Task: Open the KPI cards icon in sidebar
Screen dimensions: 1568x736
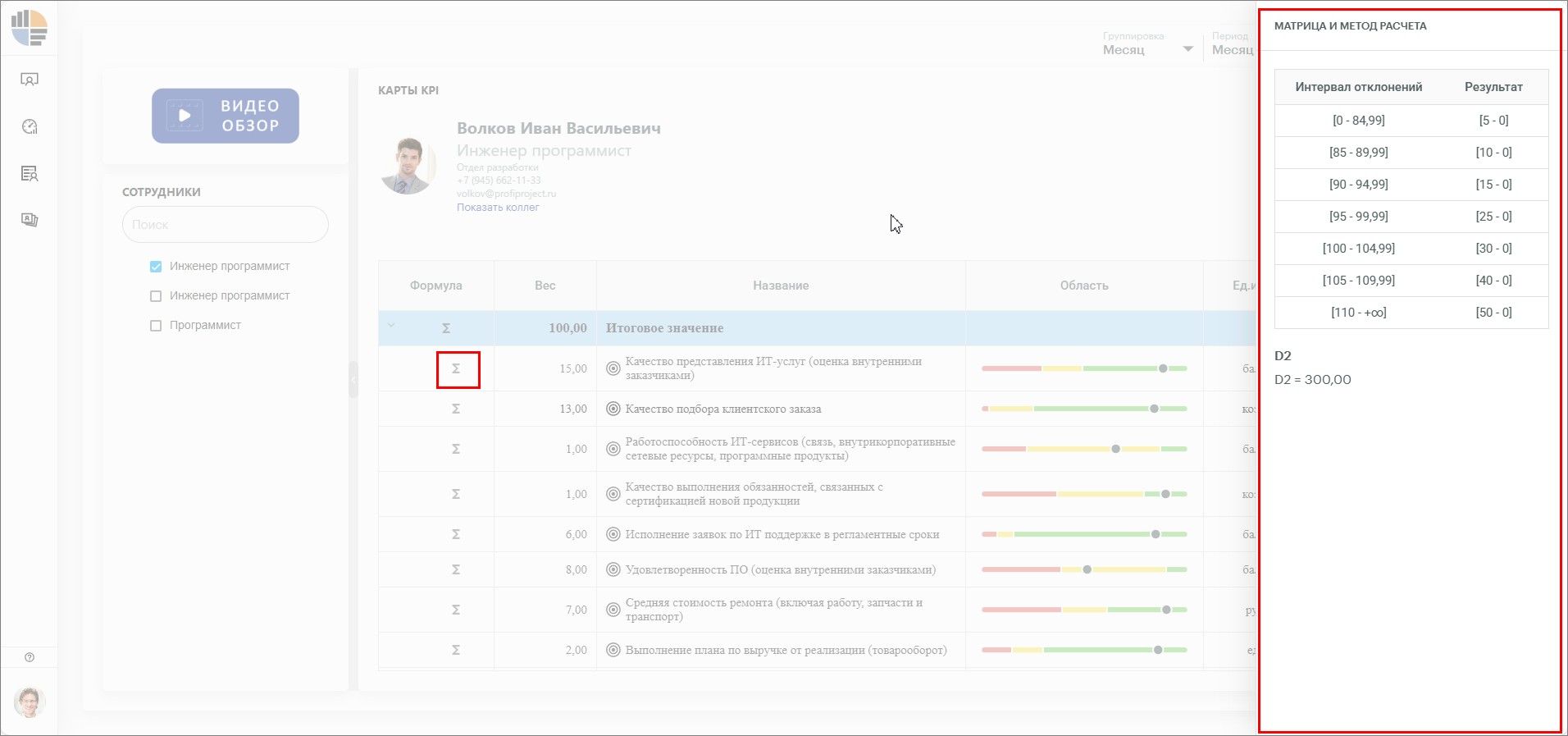Action: 30,220
